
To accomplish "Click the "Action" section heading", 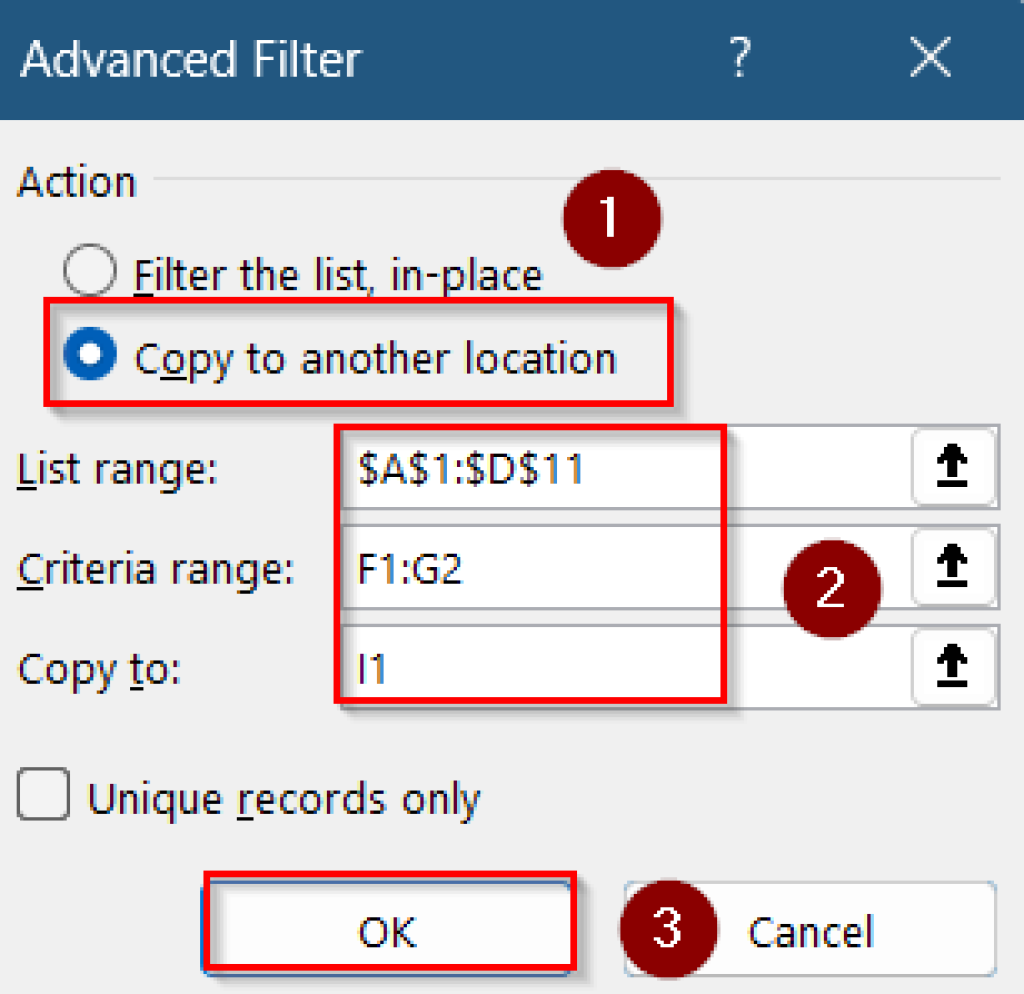I will point(76,182).
